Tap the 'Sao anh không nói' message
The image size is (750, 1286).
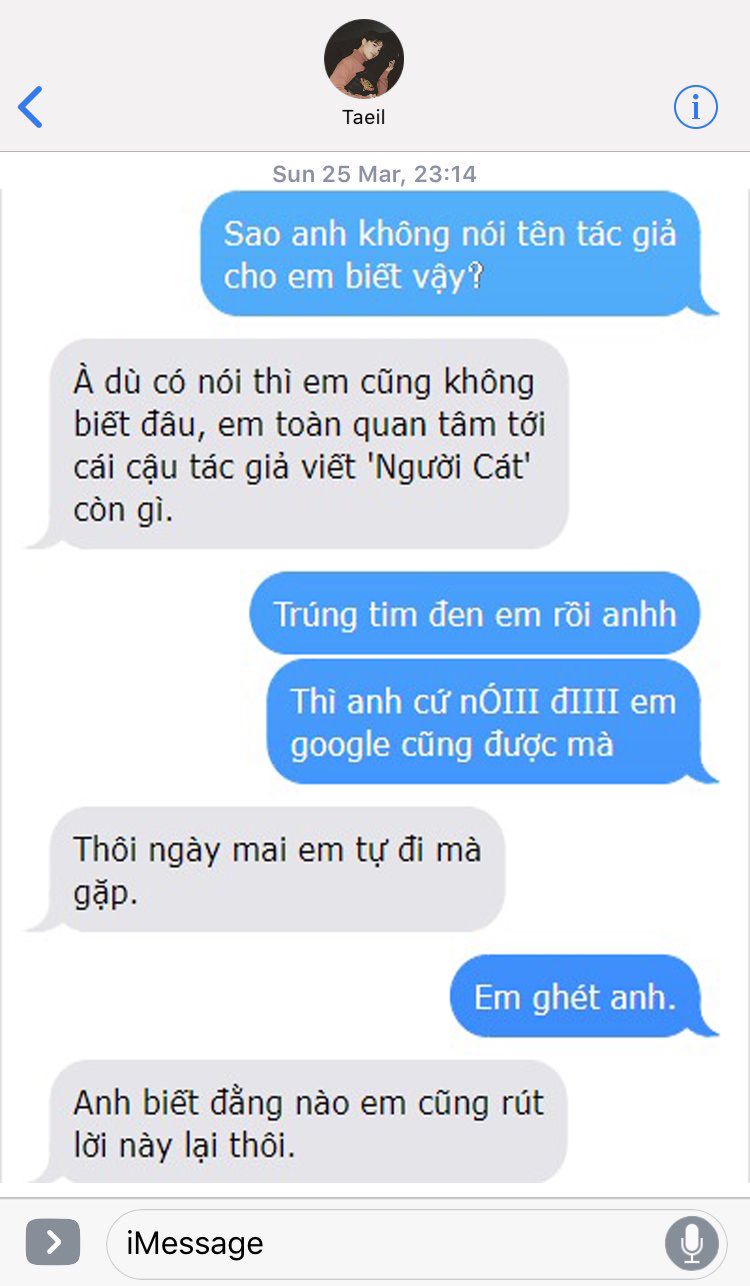click(459, 254)
